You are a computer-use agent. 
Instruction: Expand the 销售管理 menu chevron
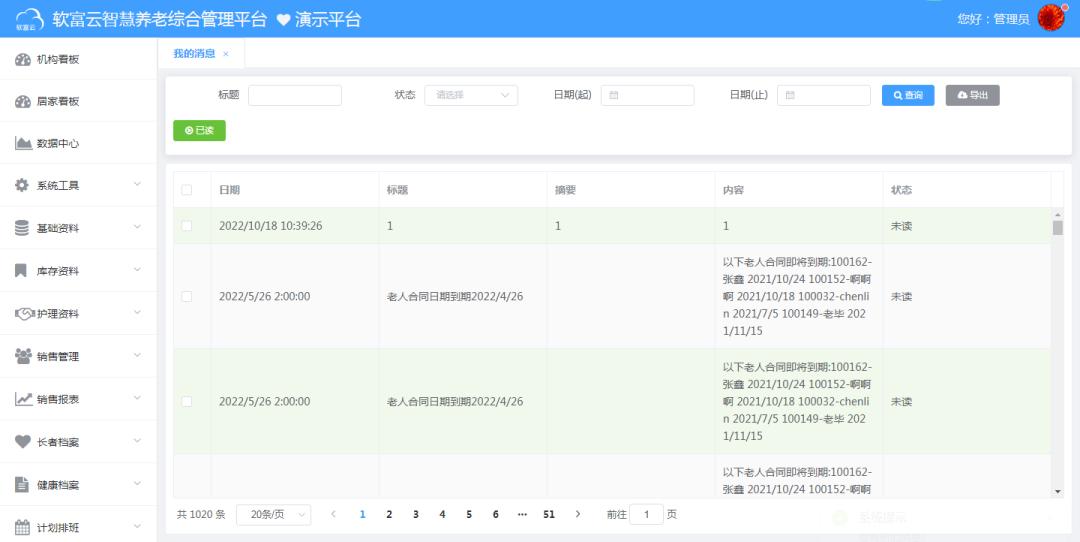137,355
